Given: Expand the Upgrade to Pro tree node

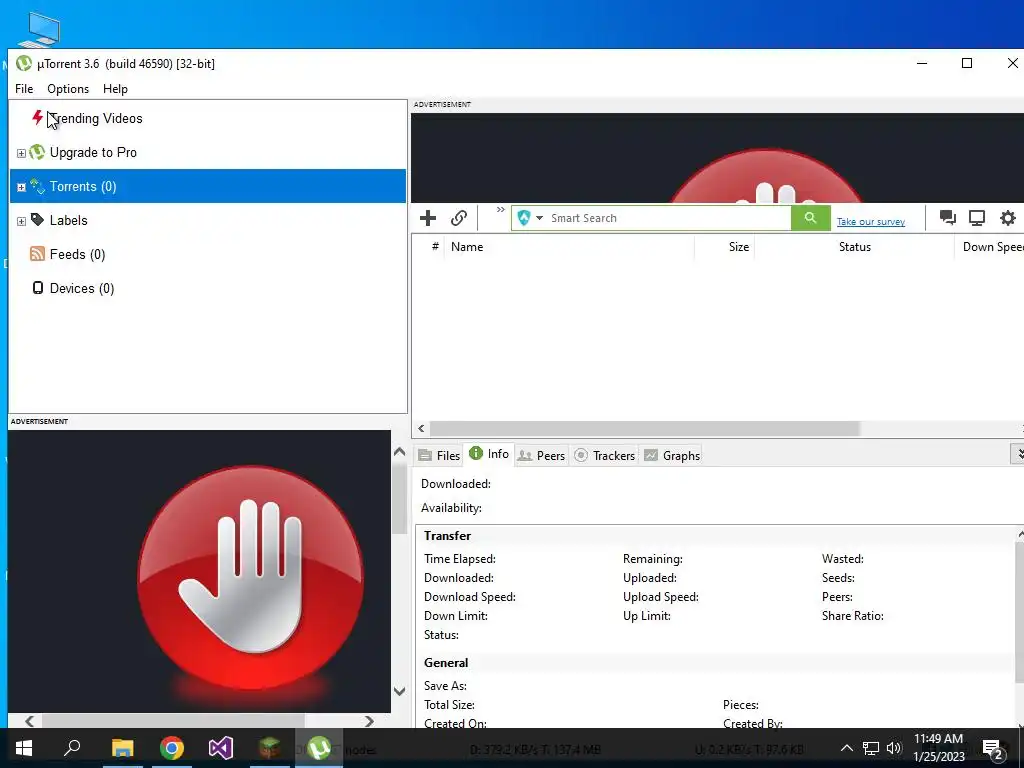Looking at the screenshot, I should [21, 153].
